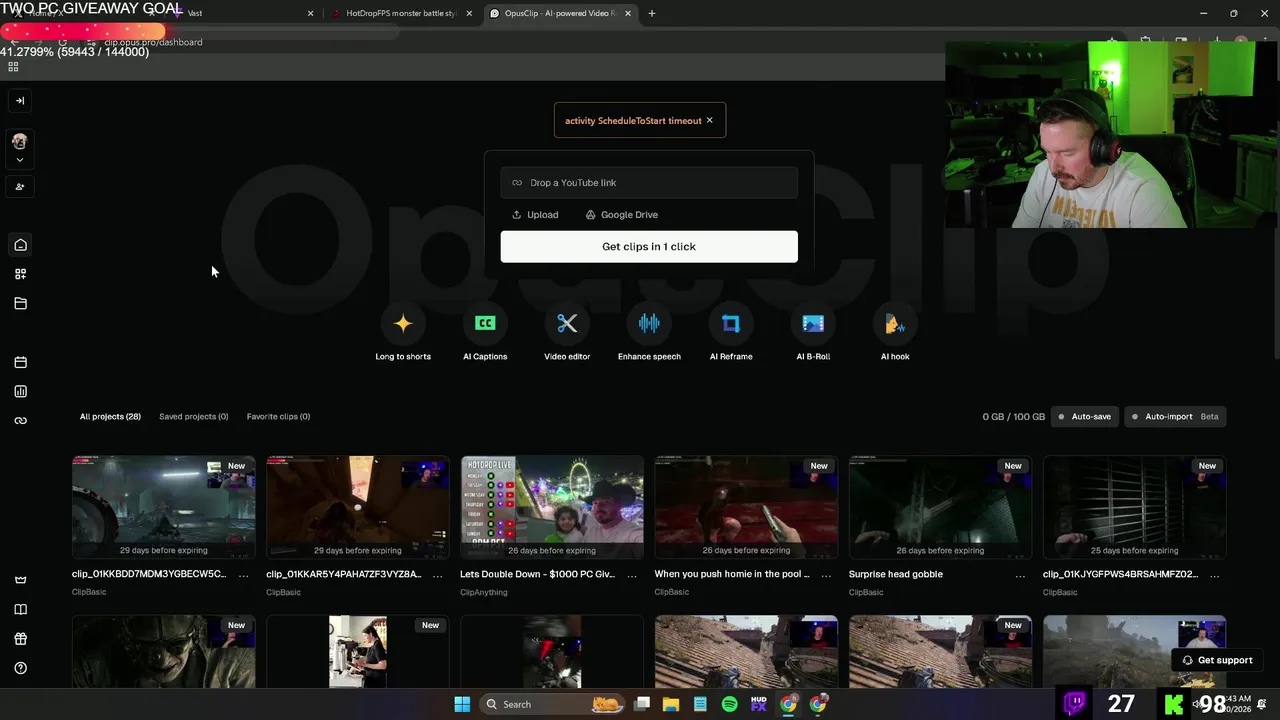Click the browser apps grid icon
Screen dimensions: 1280x720
tap(13, 67)
